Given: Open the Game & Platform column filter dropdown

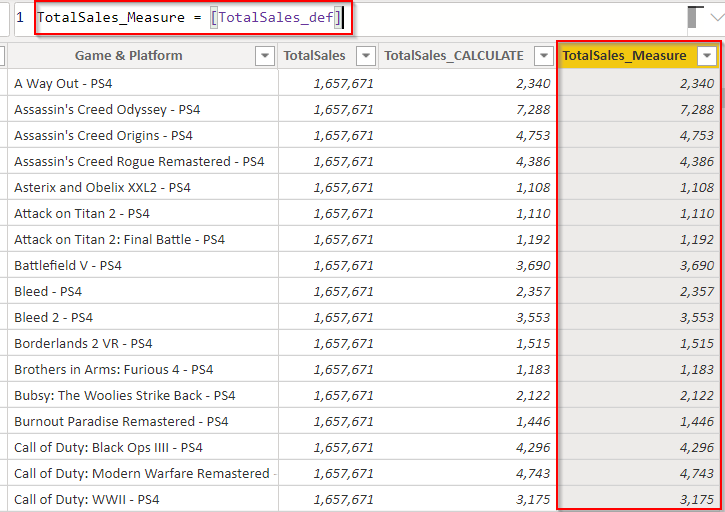Looking at the screenshot, I should click(x=265, y=56).
